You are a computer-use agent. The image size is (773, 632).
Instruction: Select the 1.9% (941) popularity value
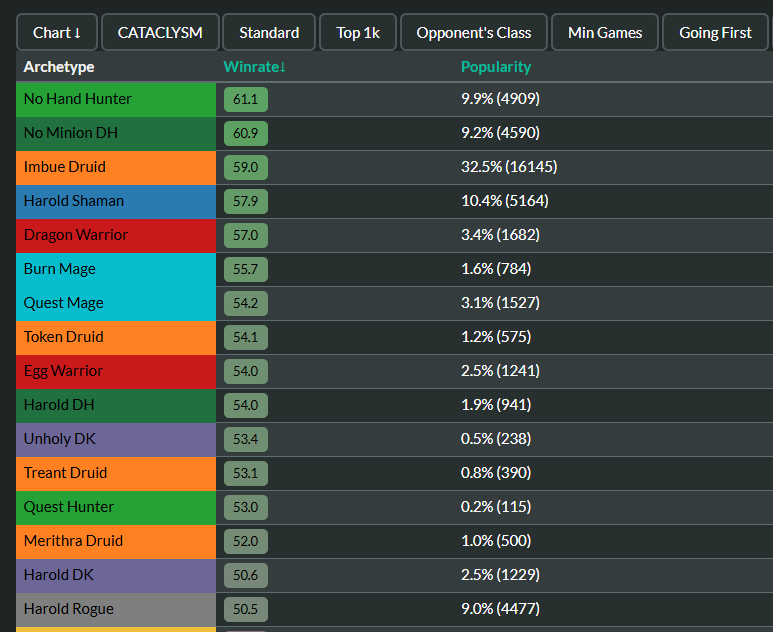tap(496, 405)
